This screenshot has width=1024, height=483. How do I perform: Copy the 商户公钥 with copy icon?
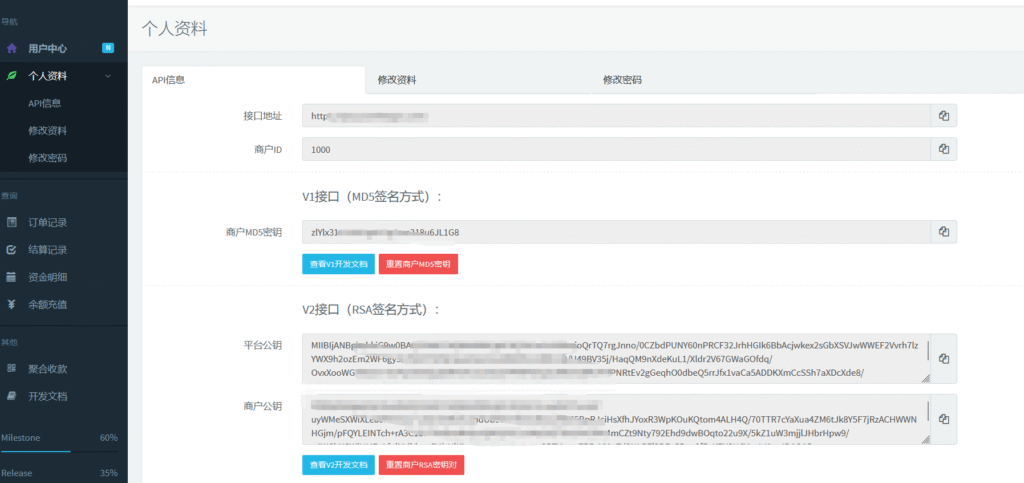coord(943,419)
